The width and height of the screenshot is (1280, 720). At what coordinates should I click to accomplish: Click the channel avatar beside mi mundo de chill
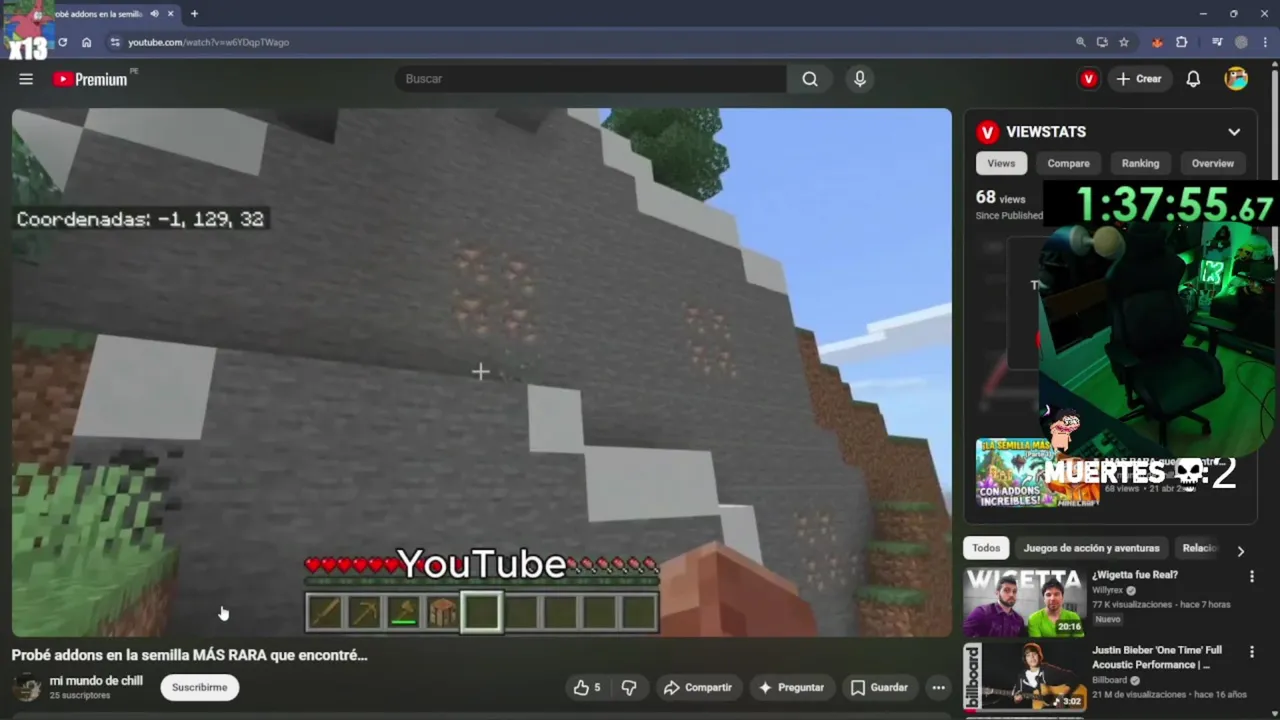coord(27,687)
